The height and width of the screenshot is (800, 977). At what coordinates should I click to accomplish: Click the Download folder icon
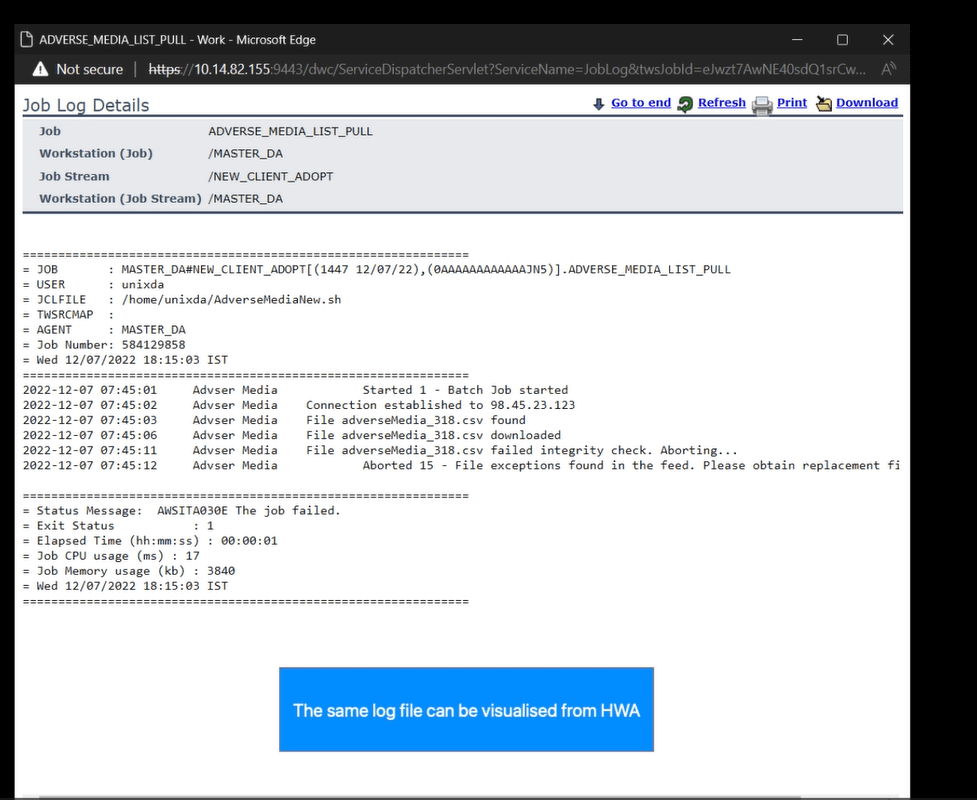[x=824, y=104]
